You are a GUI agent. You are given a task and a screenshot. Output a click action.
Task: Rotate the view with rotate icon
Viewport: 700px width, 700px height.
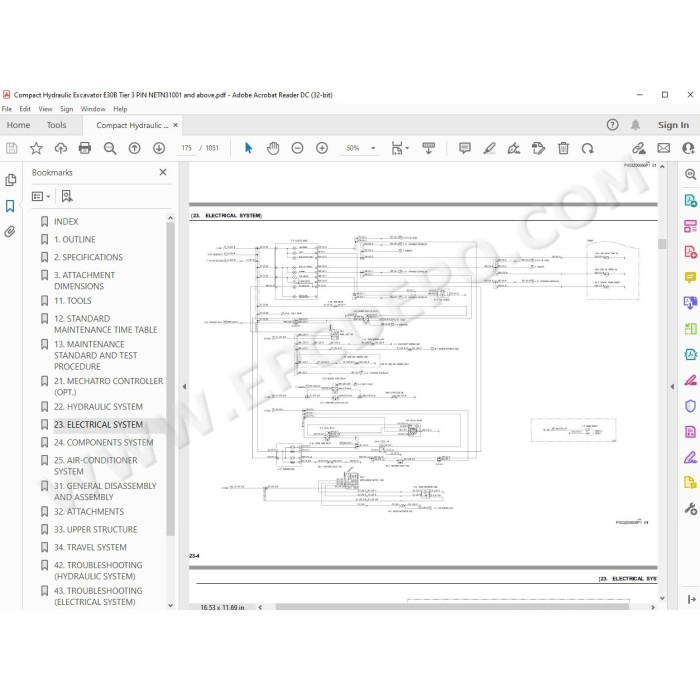(x=588, y=148)
